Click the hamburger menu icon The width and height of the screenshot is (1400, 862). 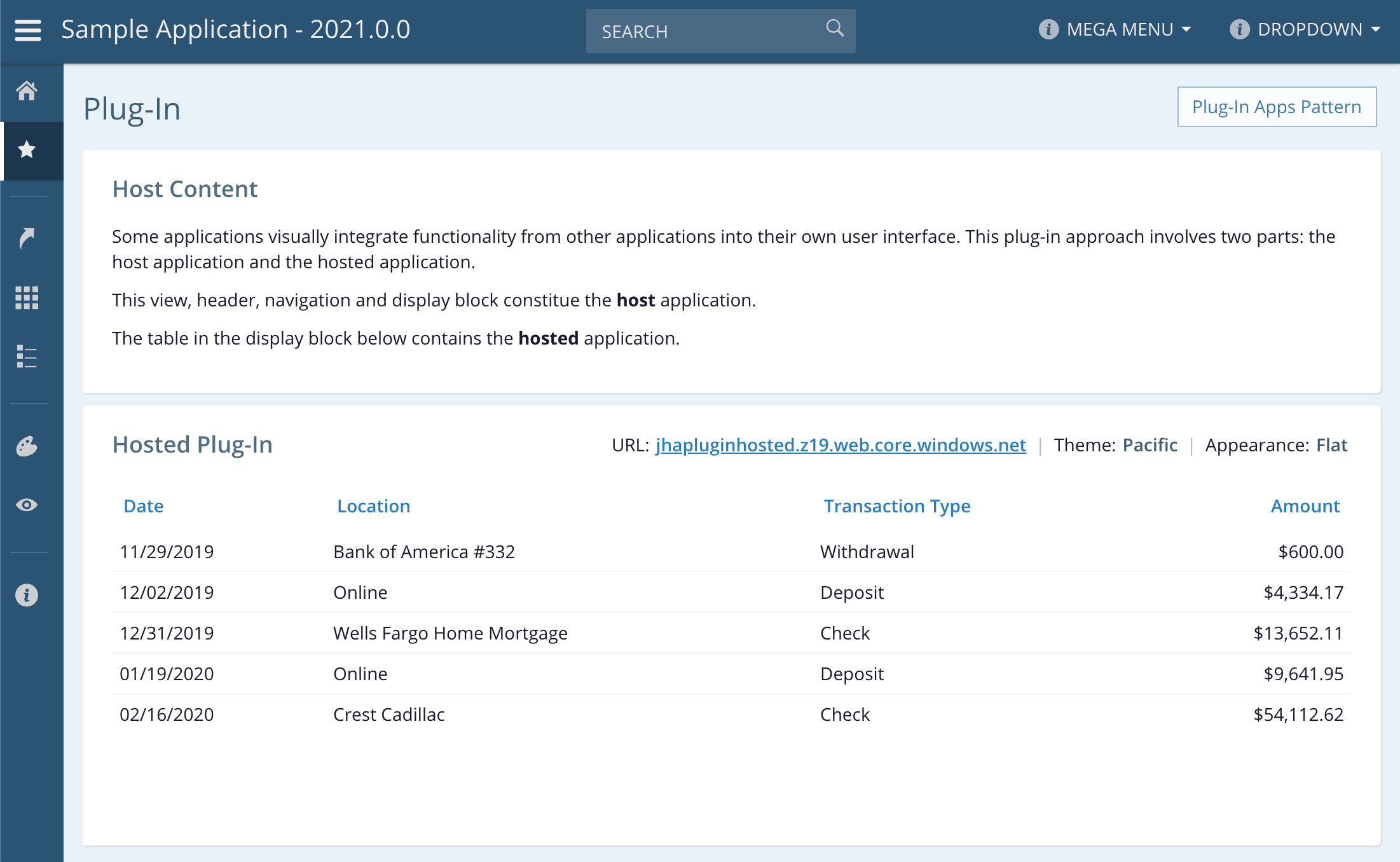pos(28,30)
